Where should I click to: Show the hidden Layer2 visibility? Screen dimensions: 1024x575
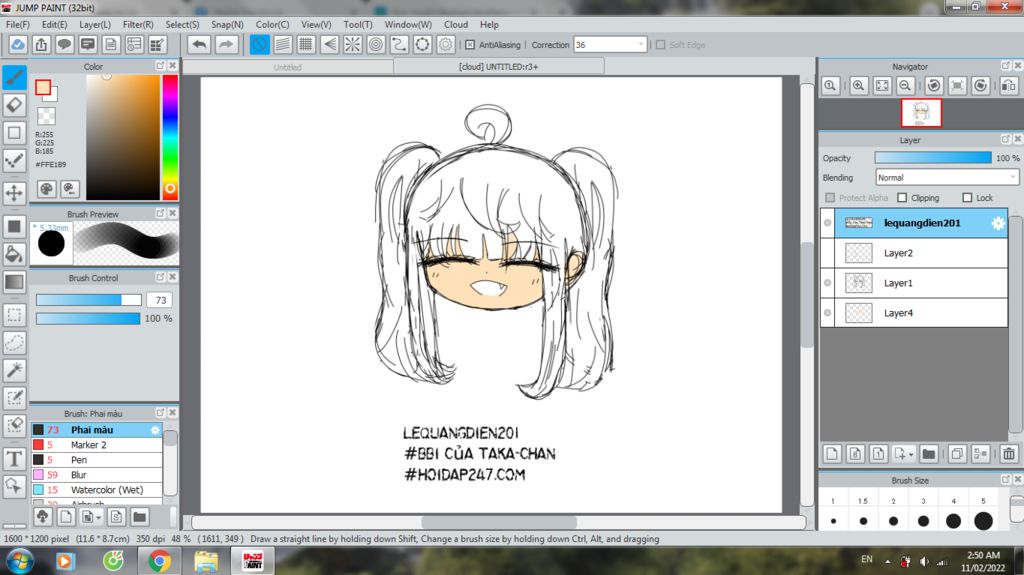(827, 253)
